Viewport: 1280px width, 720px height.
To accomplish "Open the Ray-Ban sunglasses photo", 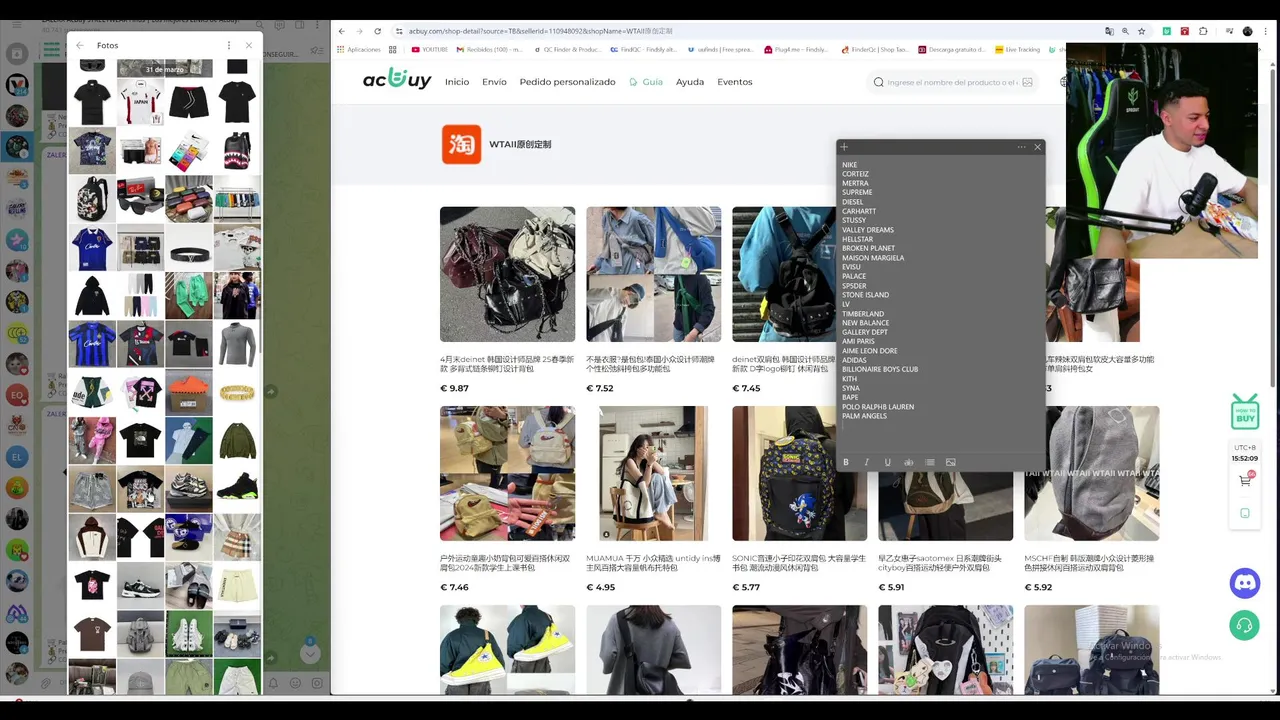I will point(140,199).
